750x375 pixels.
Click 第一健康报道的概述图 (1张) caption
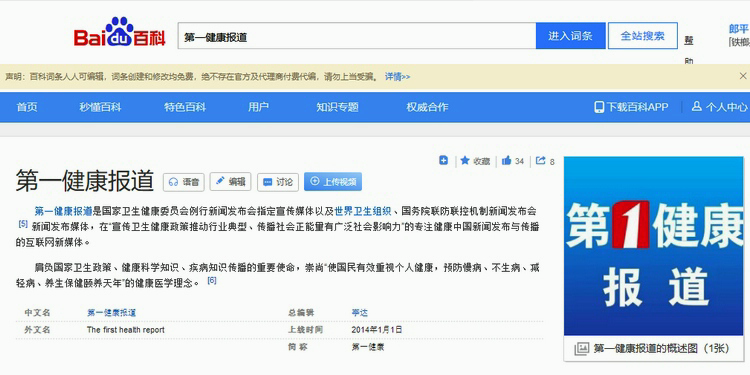coord(662,349)
